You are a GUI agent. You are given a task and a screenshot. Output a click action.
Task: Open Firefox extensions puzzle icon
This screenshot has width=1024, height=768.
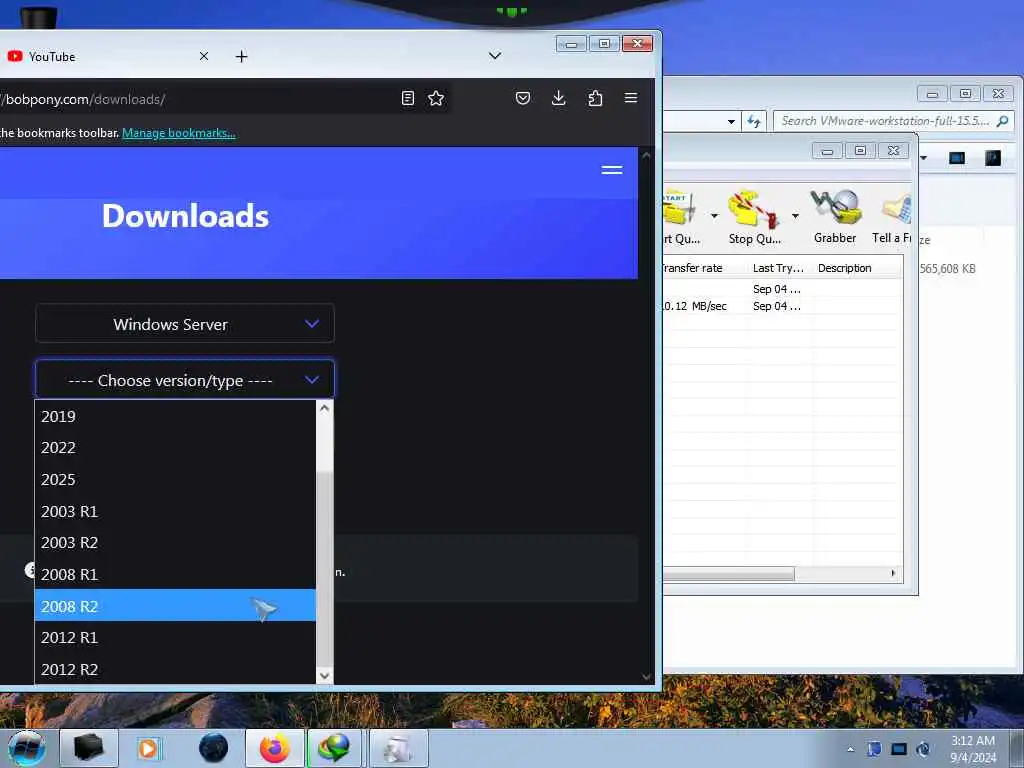(x=594, y=98)
